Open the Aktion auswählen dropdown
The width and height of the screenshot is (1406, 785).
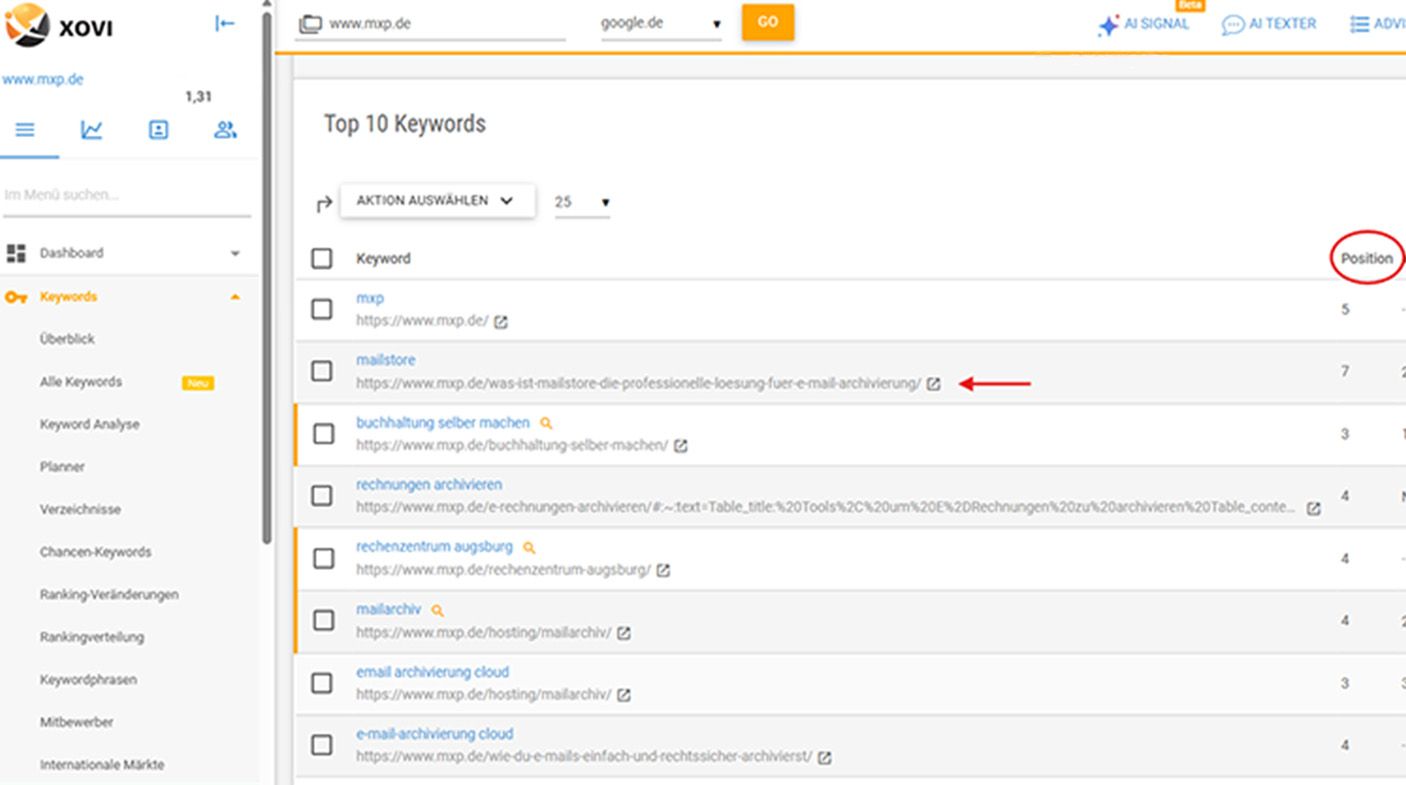pos(436,201)
